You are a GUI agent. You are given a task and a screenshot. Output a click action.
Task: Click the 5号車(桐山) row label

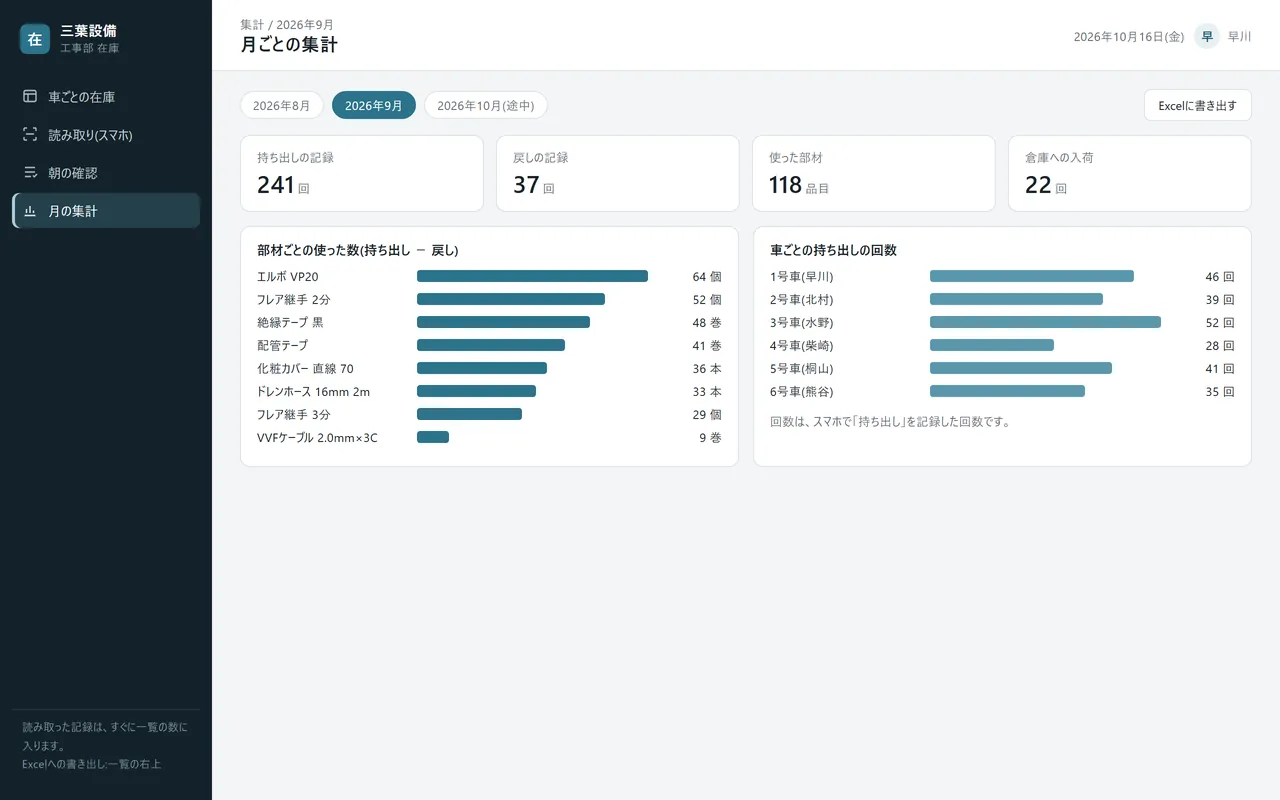tap(802, 368)
